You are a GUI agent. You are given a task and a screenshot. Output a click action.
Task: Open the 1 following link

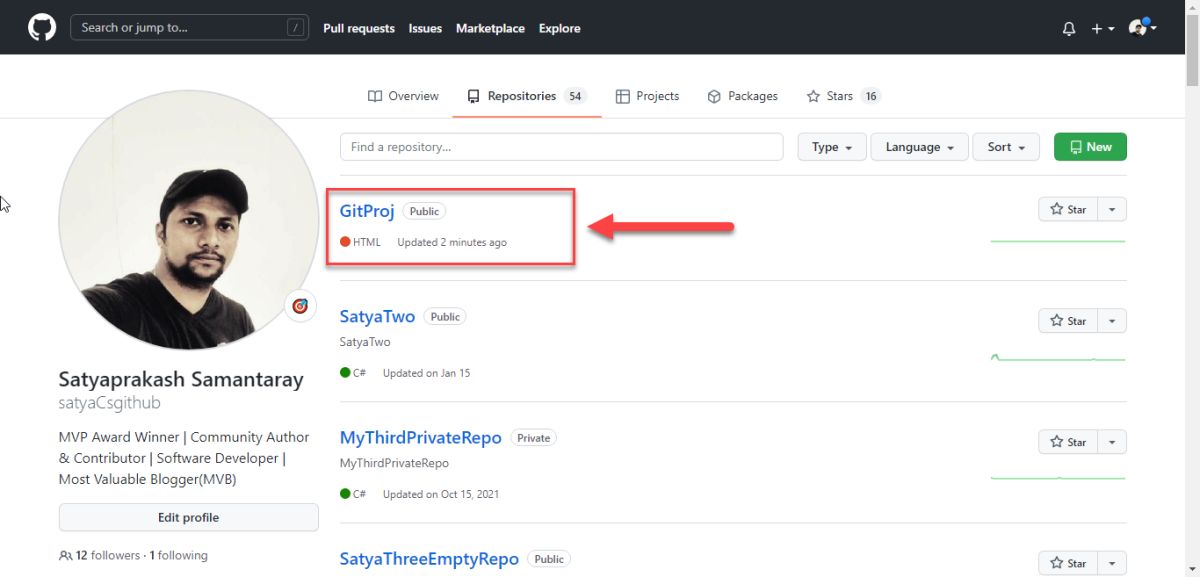click(x=179, y=555)
